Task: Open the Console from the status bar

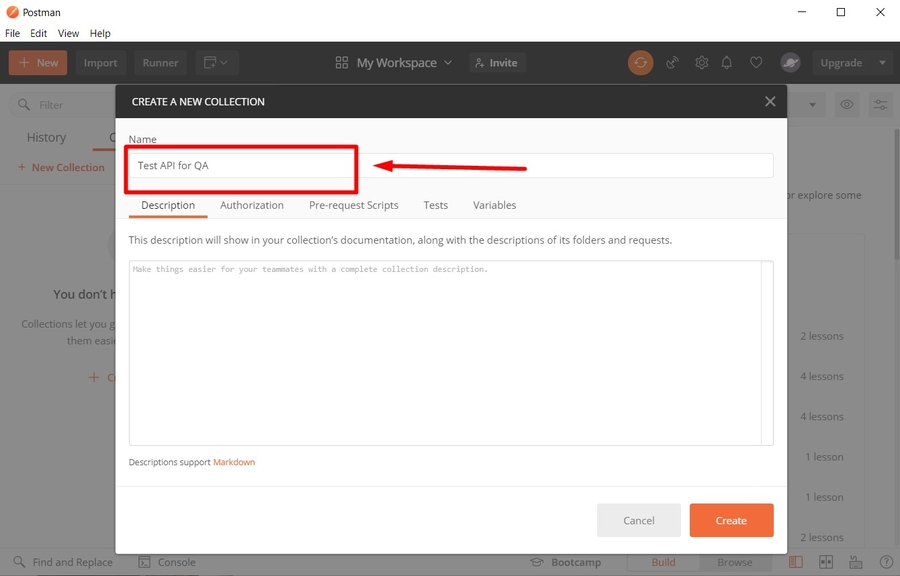Action: [167, 562]
